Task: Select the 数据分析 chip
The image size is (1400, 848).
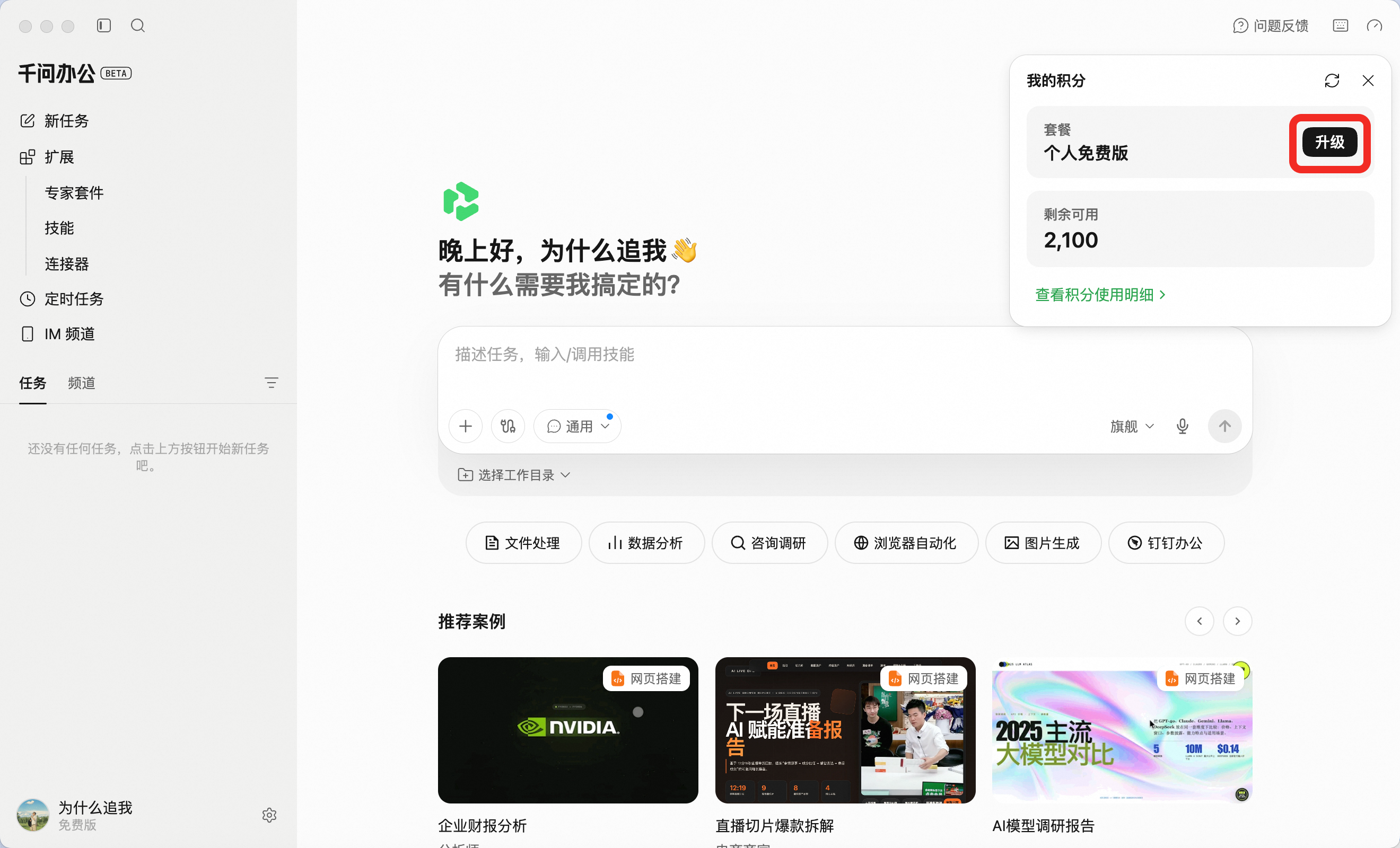Action: (x=646, y=543)
